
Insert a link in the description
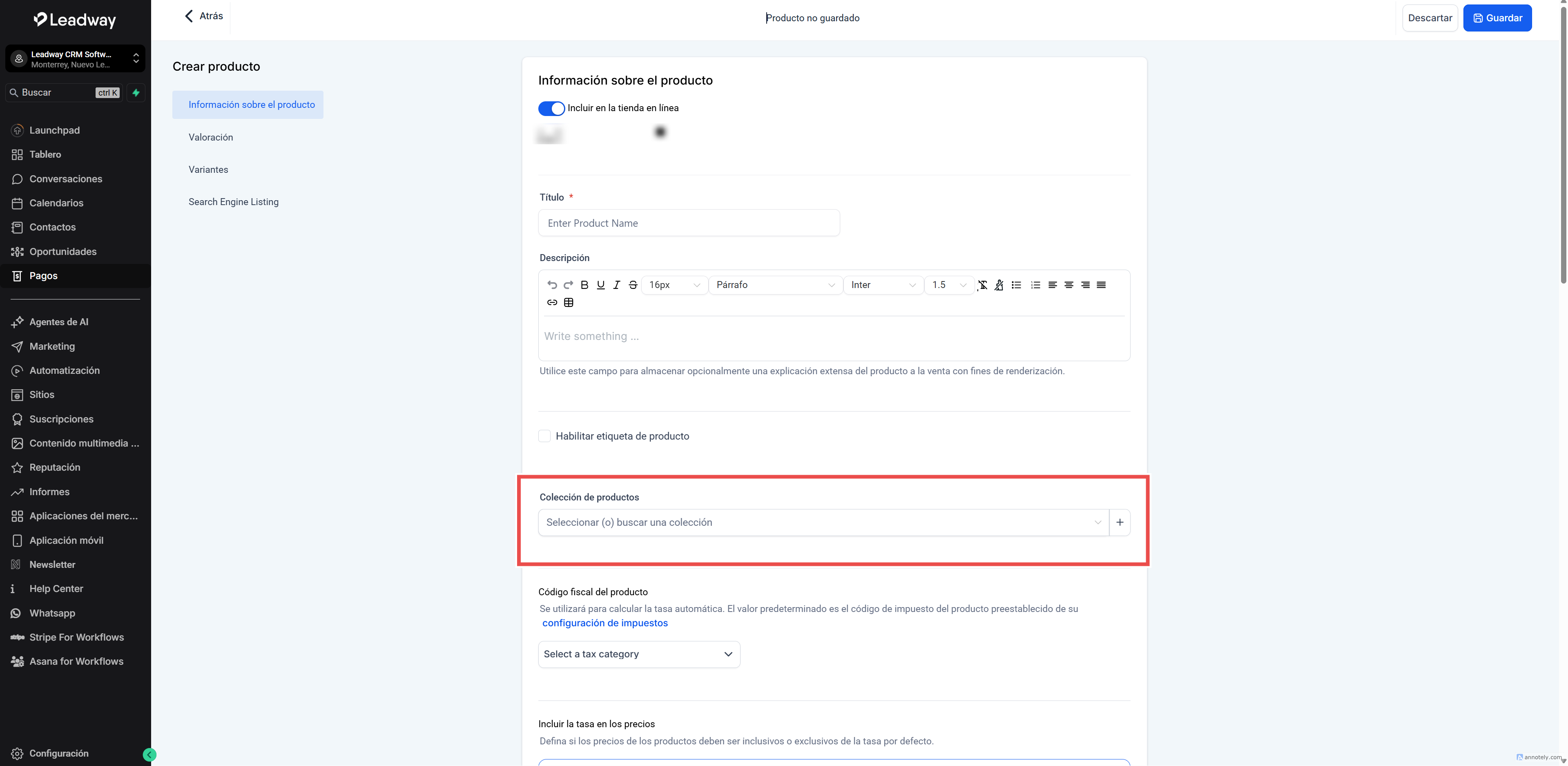coord(552,303)
